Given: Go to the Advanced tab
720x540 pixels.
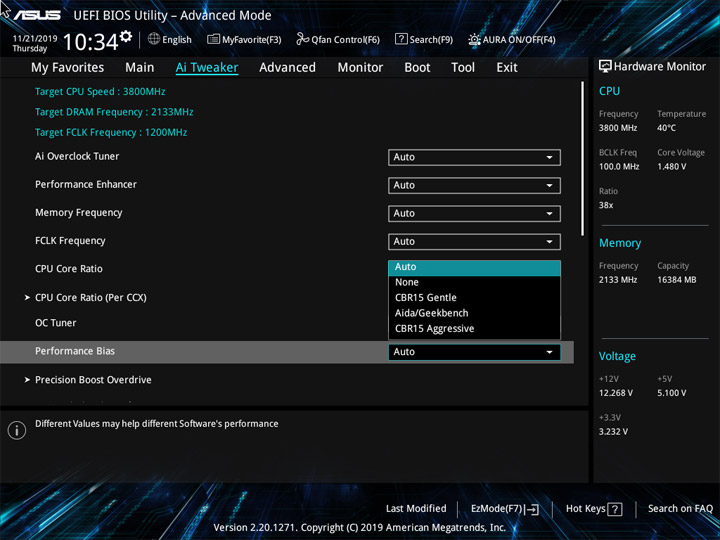Looking at the screenshot, I should pyautogui.click(x=287, y=68).
